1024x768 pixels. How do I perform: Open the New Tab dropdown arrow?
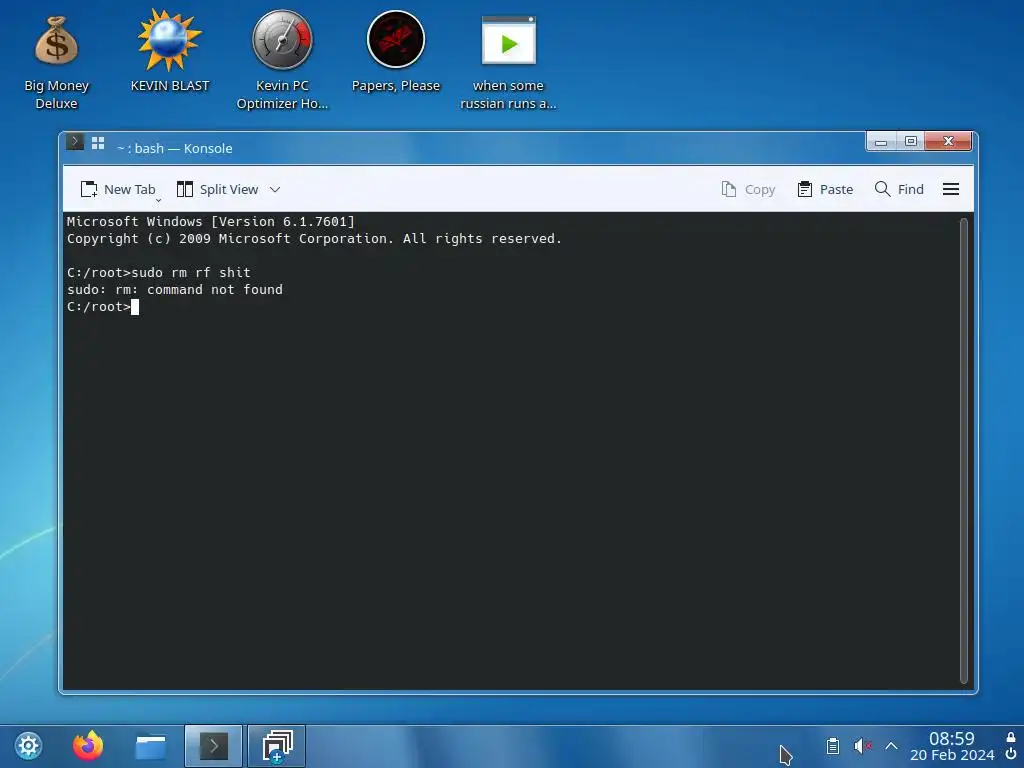tap(158, 200)
